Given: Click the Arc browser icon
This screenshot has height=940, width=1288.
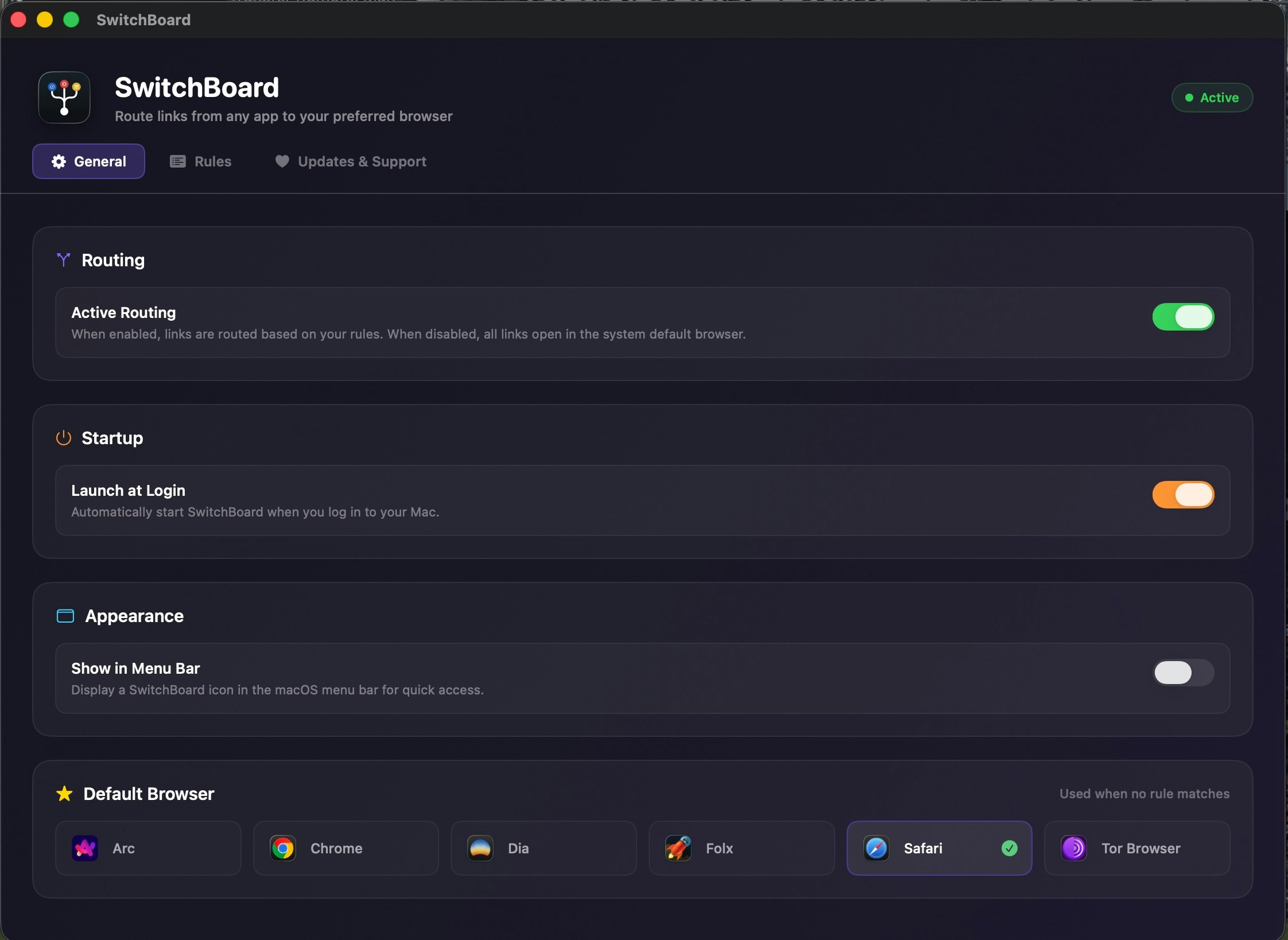Looking at the screenshot, I should click(x=85, y=848).
